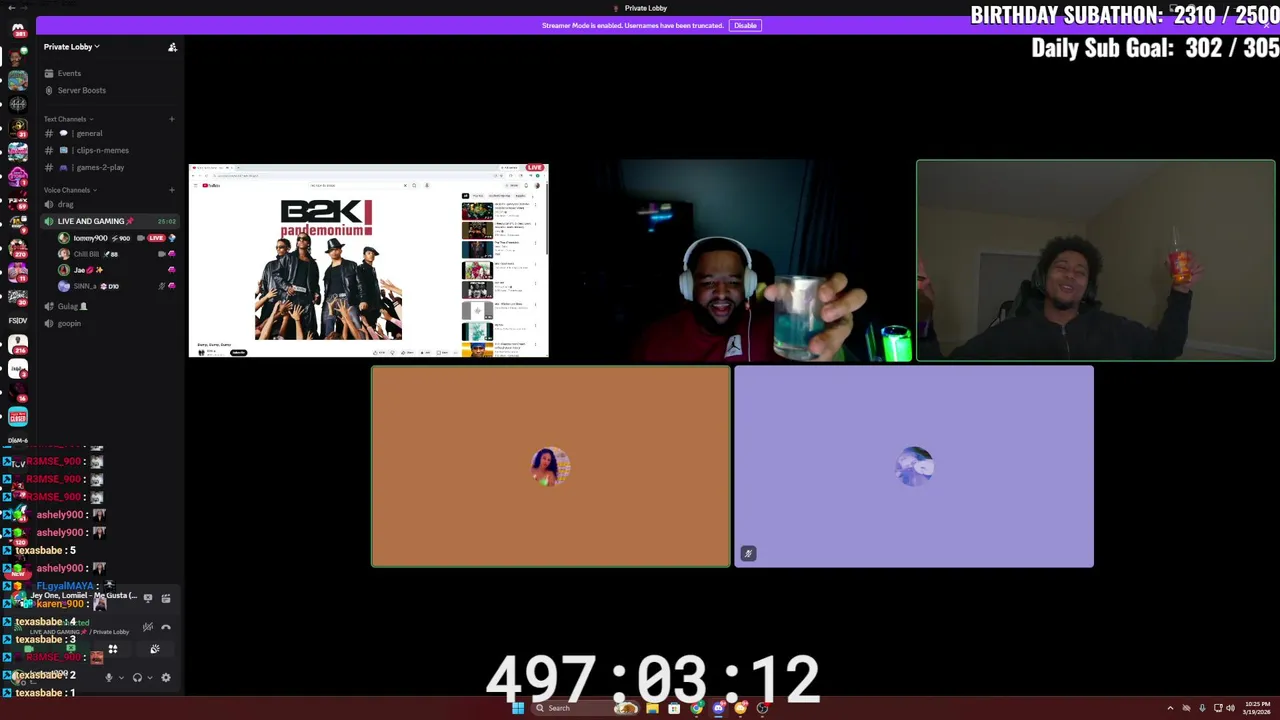Add a new text channel with plus icon
Viewport: 1280px width, 720px height.
click(x=171, y=119)
